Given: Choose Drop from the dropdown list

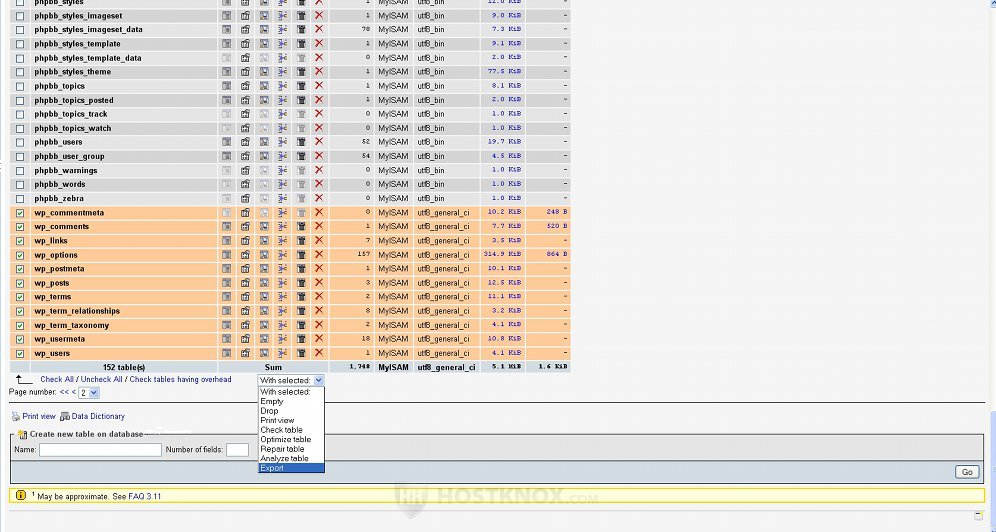Looking at the screenshot, I should click(x=291, y=411).
